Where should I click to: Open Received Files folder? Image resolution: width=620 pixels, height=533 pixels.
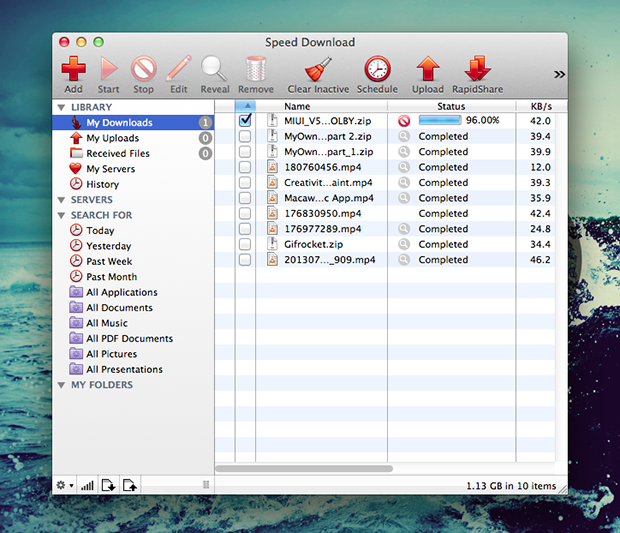(x=133, y=153)
